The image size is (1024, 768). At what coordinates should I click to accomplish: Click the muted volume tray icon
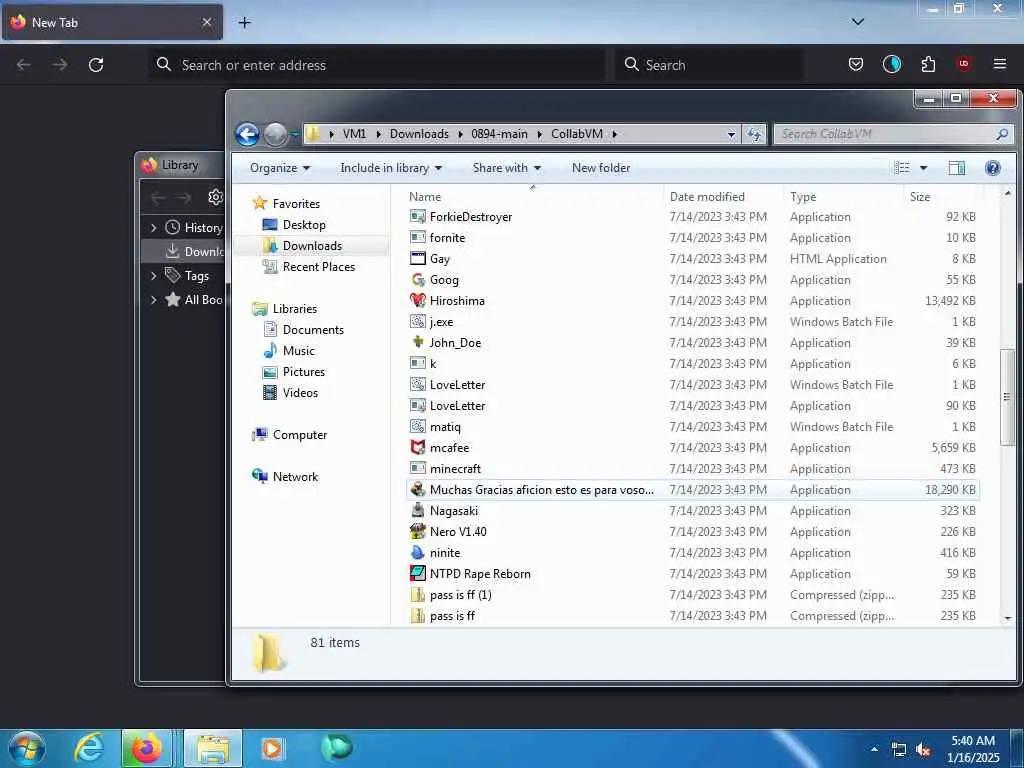pyautogui.click(x=923, y=750)
